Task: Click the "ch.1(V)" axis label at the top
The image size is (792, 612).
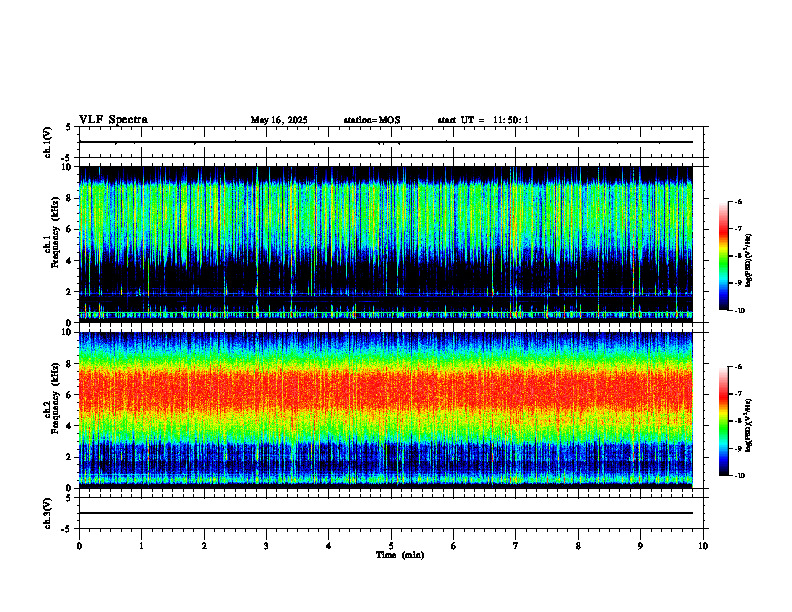Action: coord(48,142)
